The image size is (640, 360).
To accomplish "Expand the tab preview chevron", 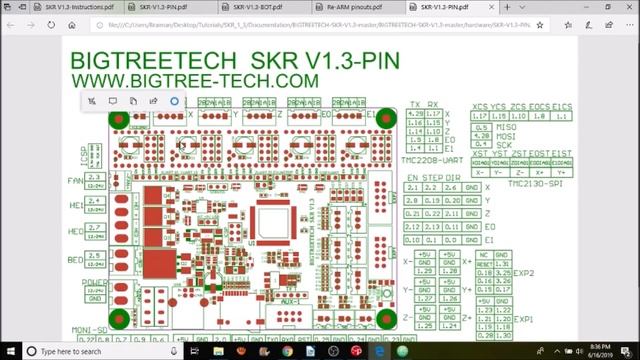I will pos(522,7).
